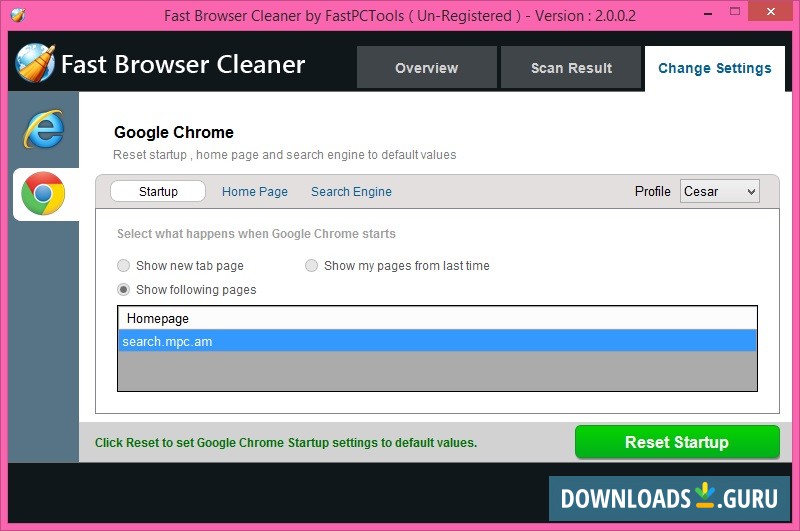Select the Google Chrome browser icon
Image resolution: width=800 pixels, height=531 pixels.
point(43,193)
